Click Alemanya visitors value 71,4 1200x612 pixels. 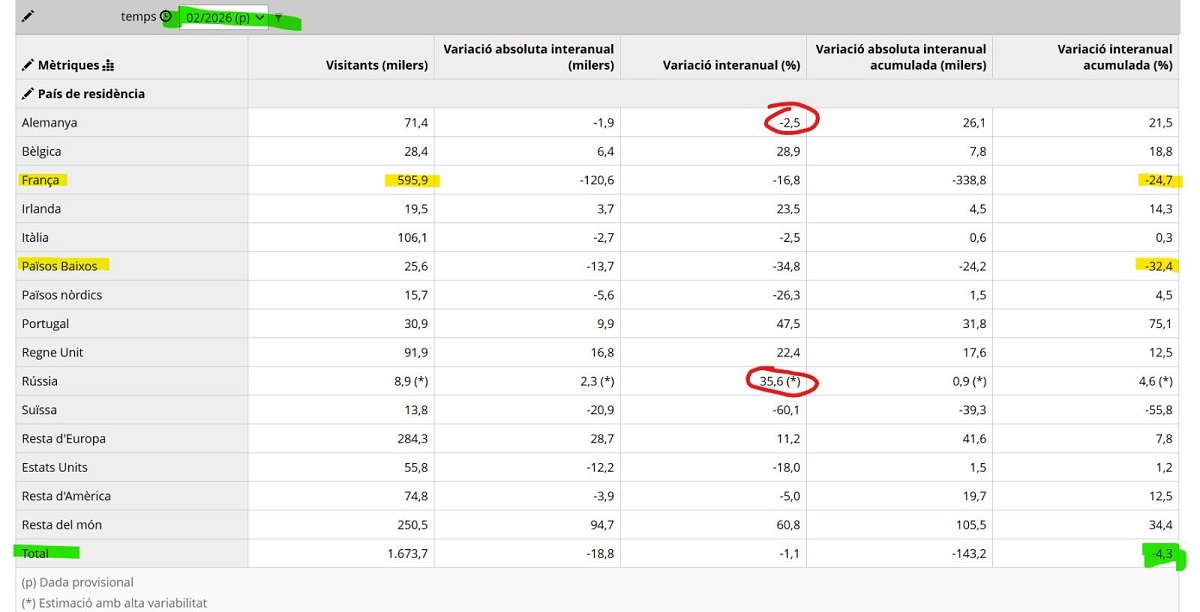click(415, 123)
